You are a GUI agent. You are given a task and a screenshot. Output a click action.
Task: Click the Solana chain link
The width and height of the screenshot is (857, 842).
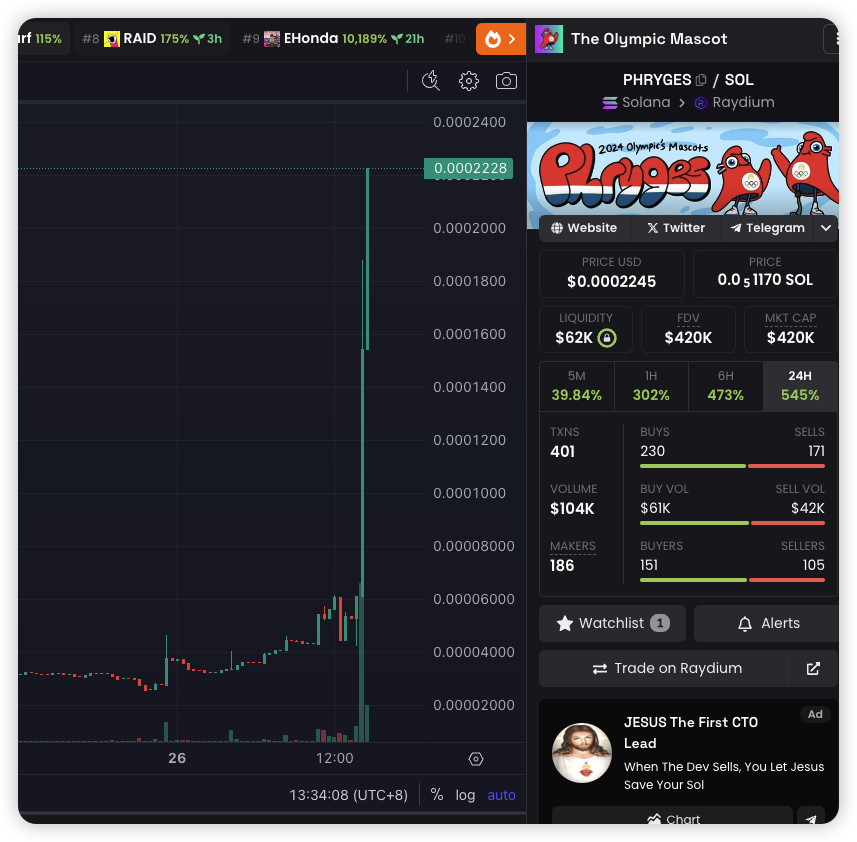(x=636, y=103)
